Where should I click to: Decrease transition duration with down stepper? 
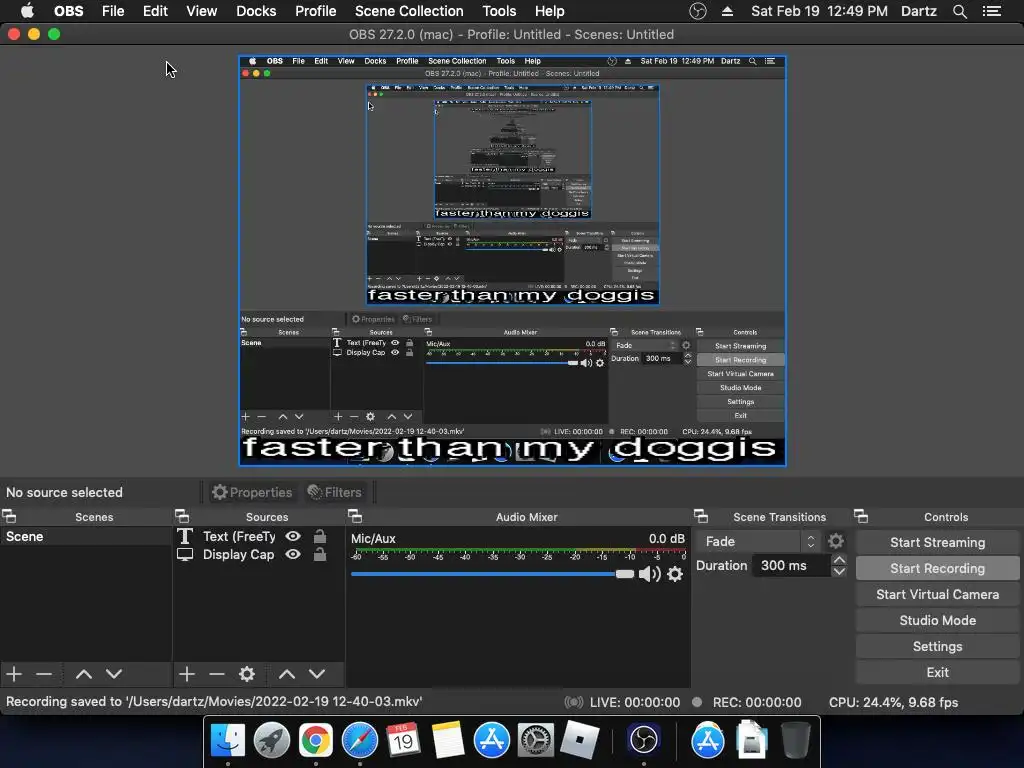click(839, 571)
